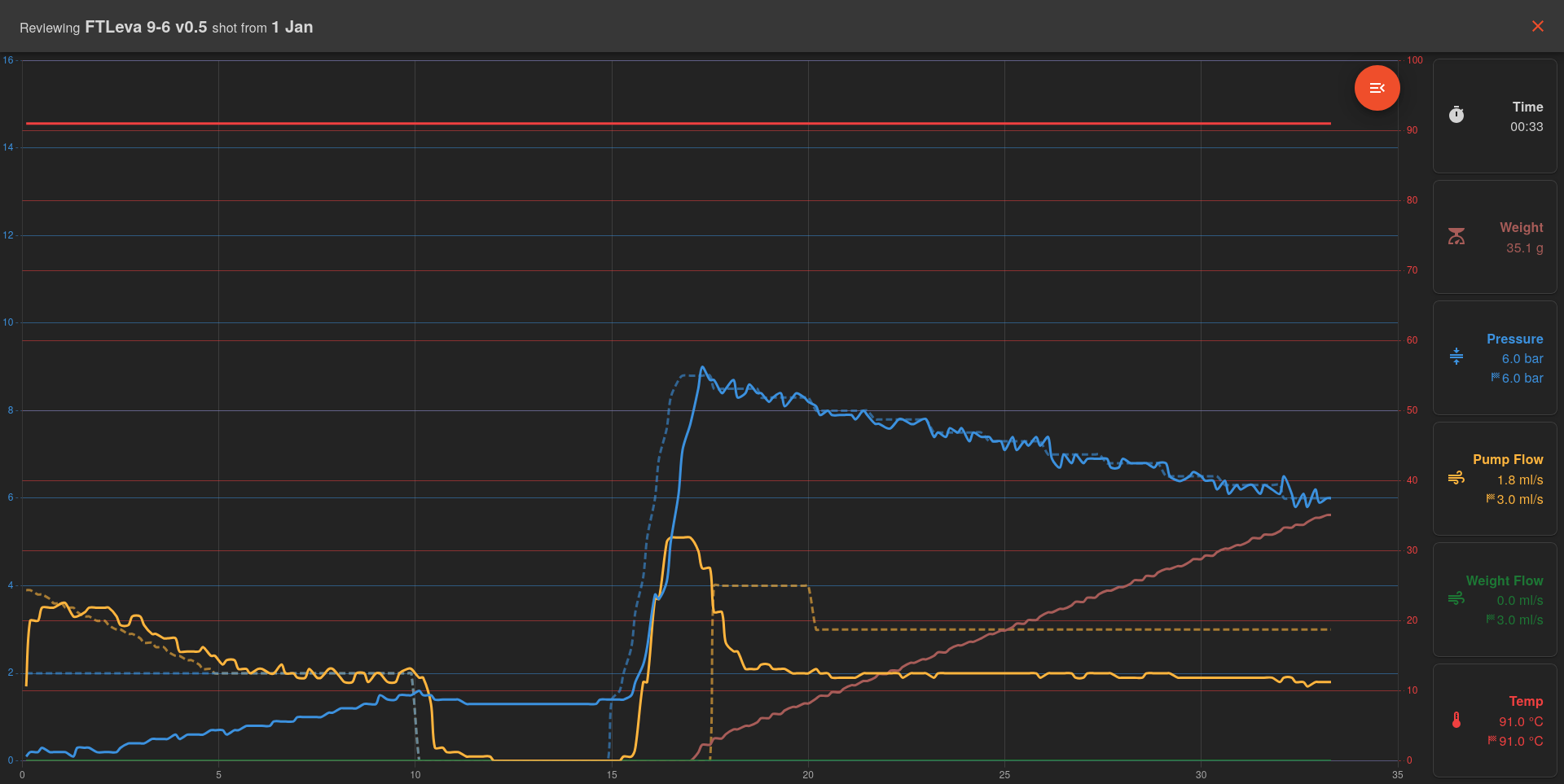
Task: Click the 35.1 g weight reading
Action: pos(1523,247)
